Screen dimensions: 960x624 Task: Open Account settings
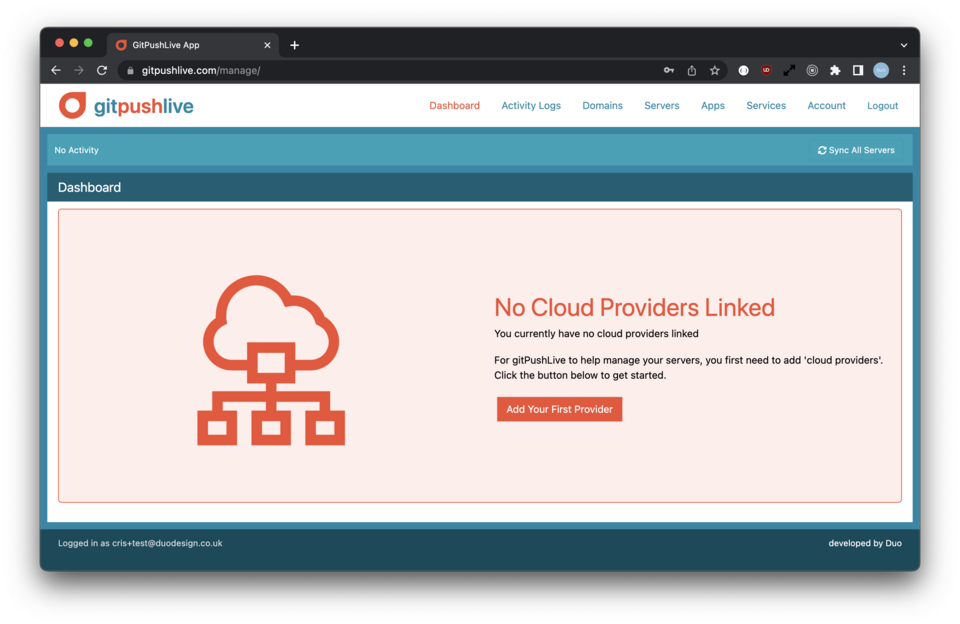tap(827, 105)
